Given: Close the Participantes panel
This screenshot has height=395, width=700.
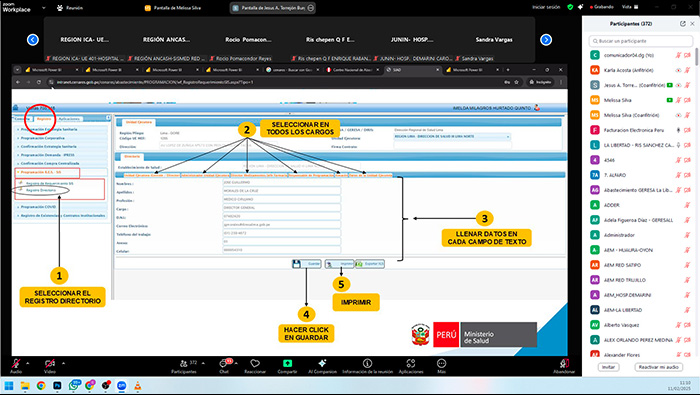Looking at the screenshot, I should (692, 24).
